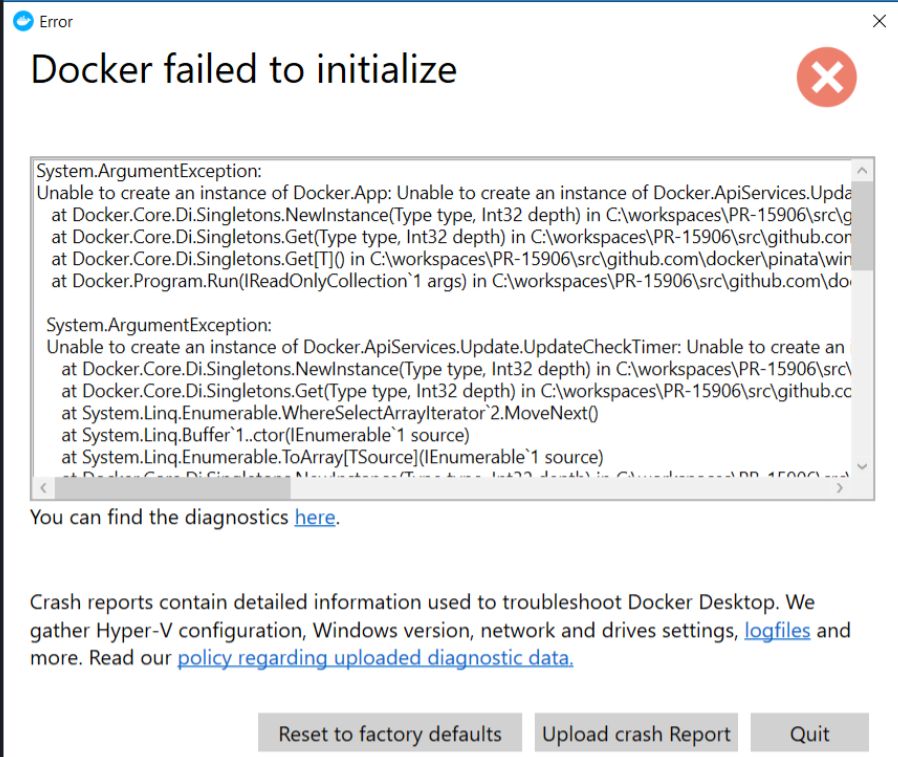Click the horizontal scroll left arrow
The height and width of the screenshot is (757, 898).
click(x=44, y=488)
